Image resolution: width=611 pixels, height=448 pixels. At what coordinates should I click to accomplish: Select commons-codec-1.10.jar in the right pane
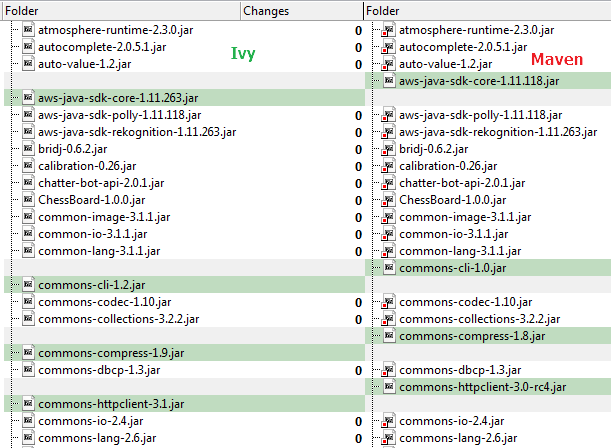[466, 302]
